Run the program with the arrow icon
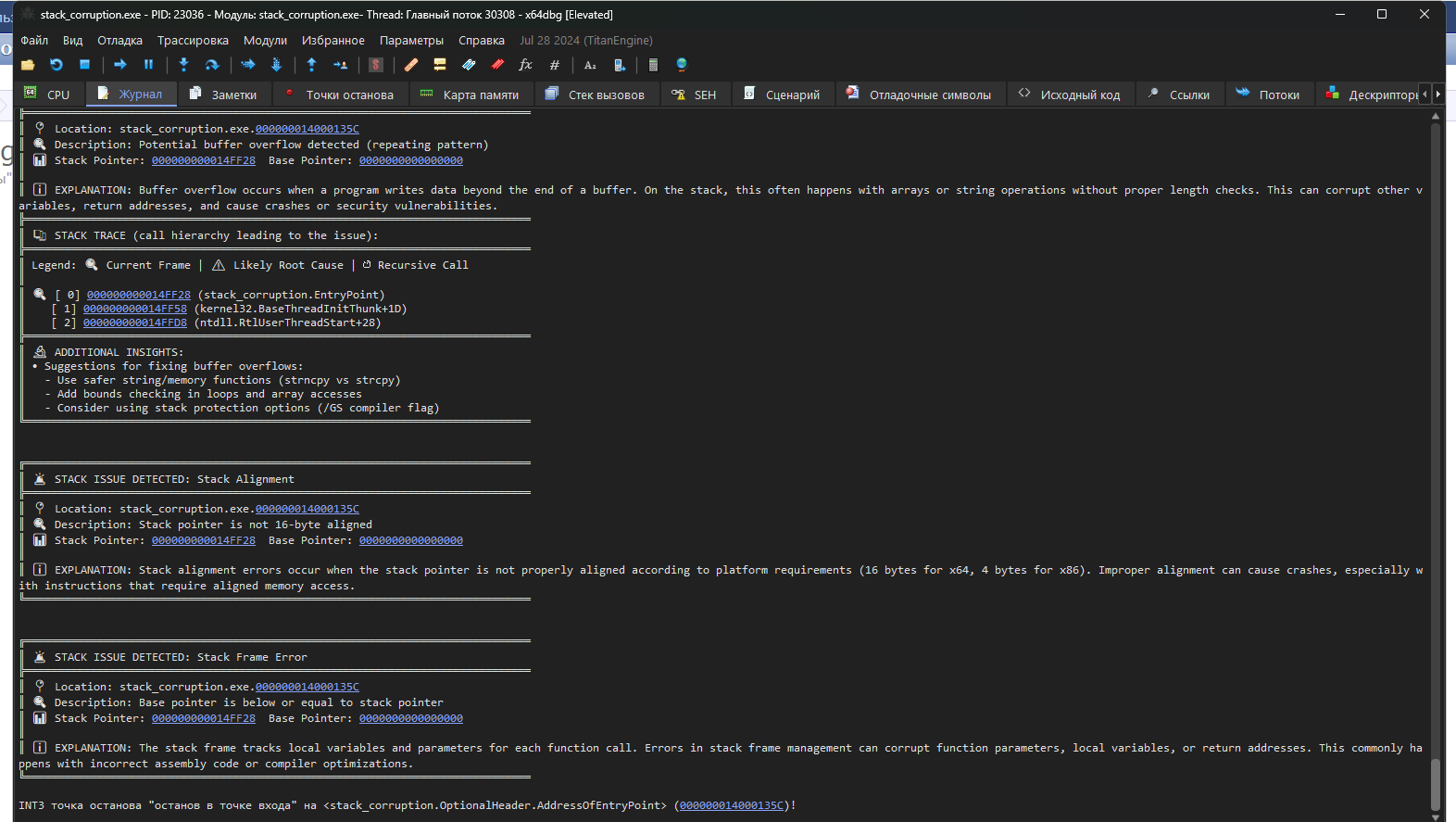1456x822 pixels. (120, 65)
